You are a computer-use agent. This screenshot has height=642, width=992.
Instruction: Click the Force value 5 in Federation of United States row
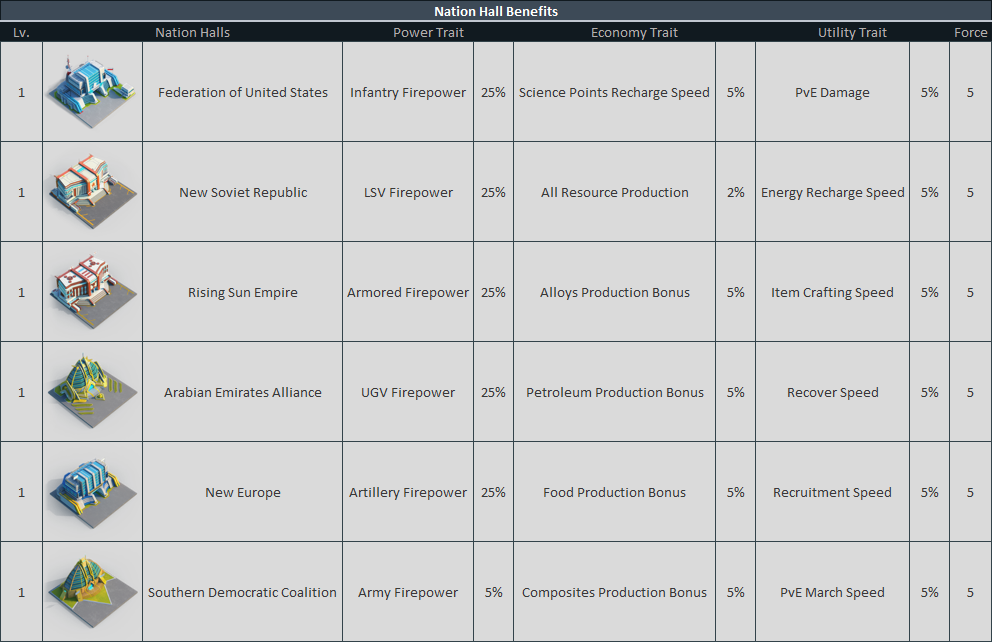(970, 92)
